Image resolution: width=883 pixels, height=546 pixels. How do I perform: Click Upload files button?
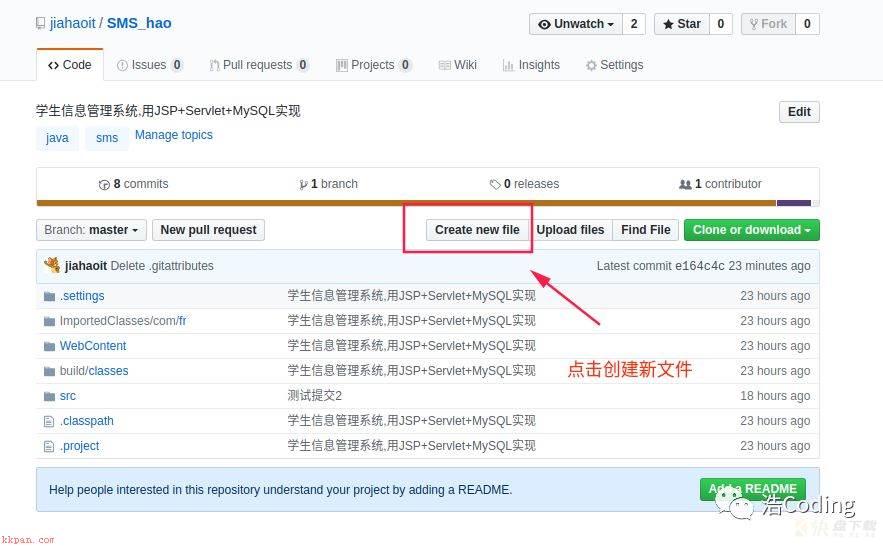tap(570, 230)
